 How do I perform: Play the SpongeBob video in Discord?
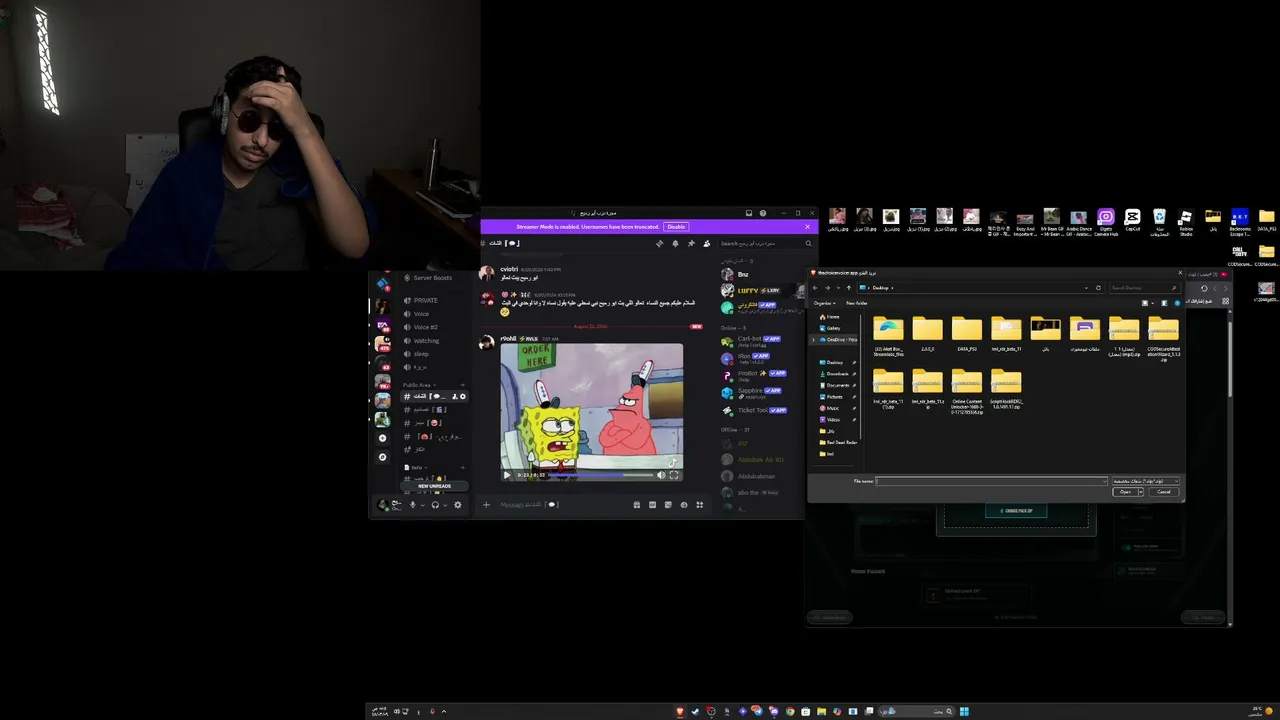[x=507, y=475]
